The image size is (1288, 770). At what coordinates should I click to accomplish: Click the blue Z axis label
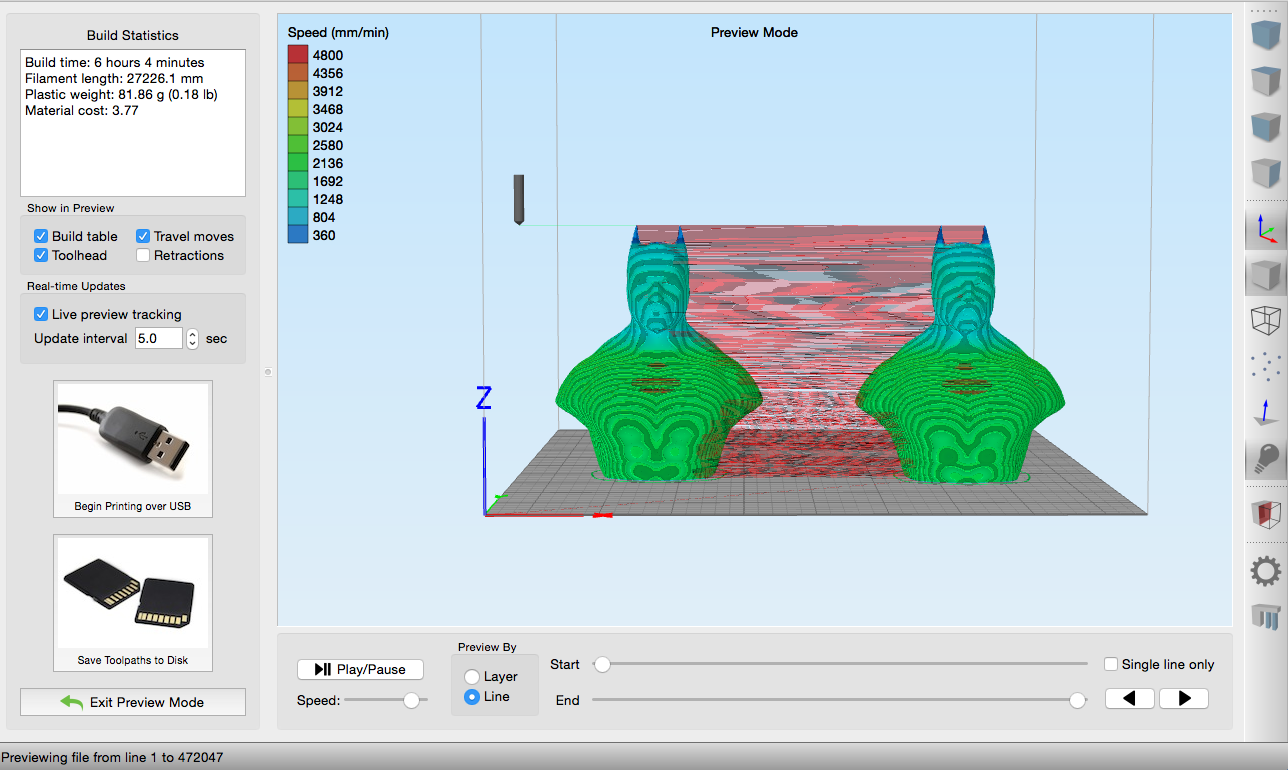point(484,399)
